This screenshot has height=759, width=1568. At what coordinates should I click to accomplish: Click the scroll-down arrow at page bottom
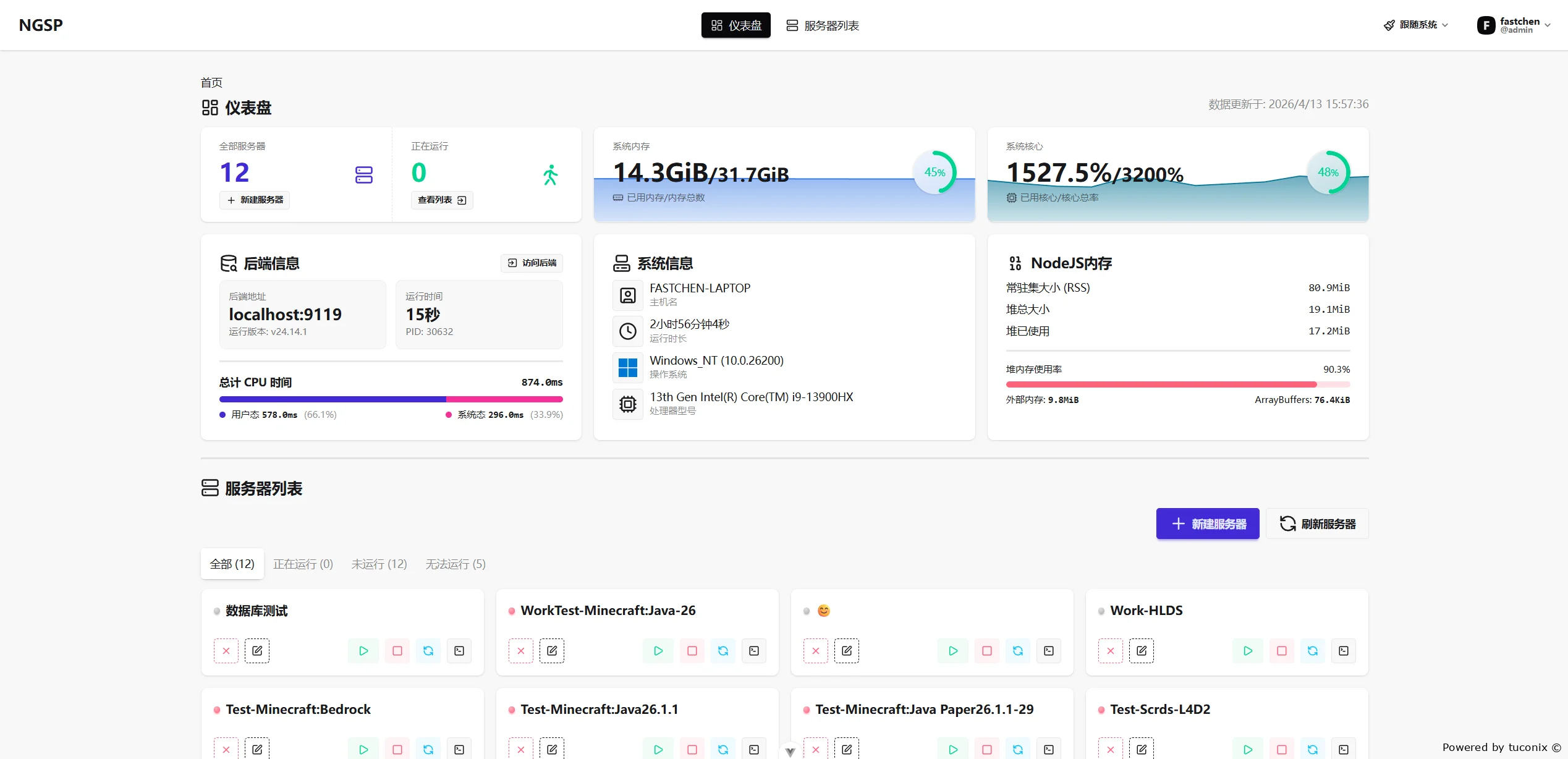pyautogui.click(x=790, y=752)
